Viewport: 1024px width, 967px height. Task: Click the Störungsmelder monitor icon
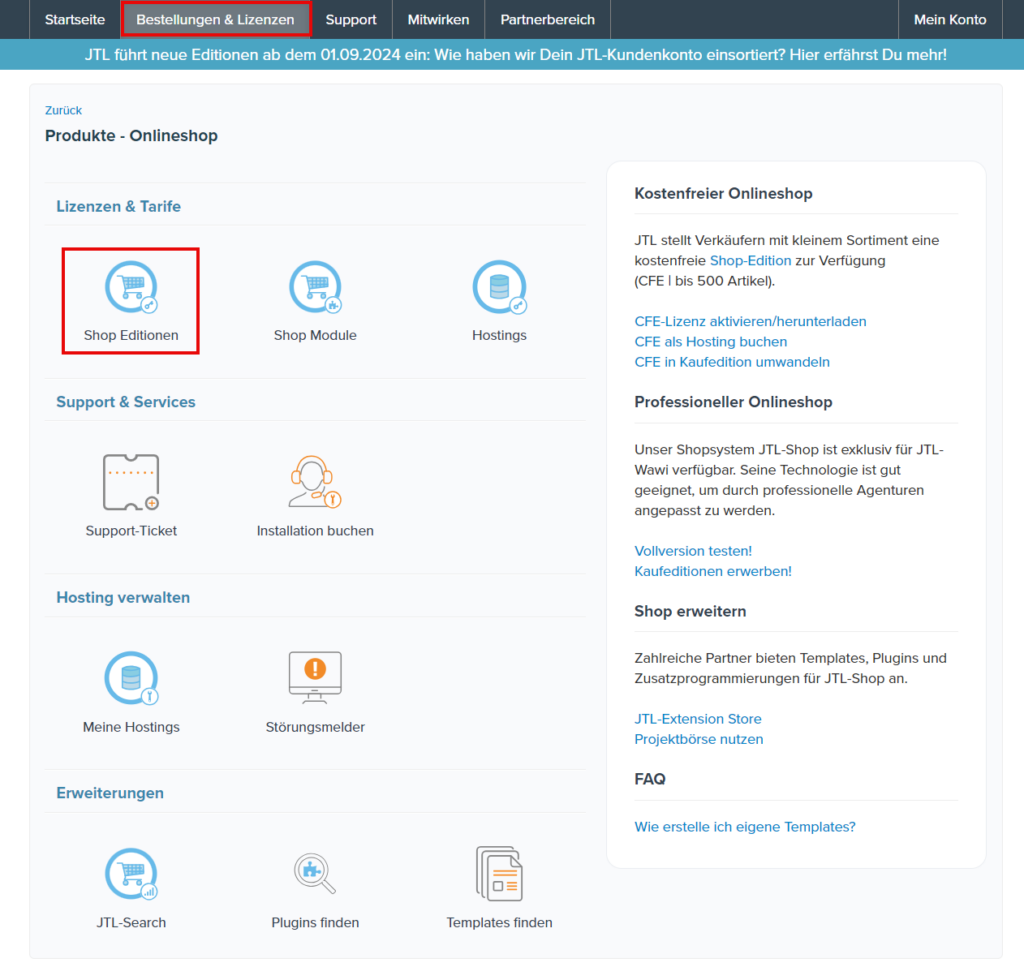(315, 678)
